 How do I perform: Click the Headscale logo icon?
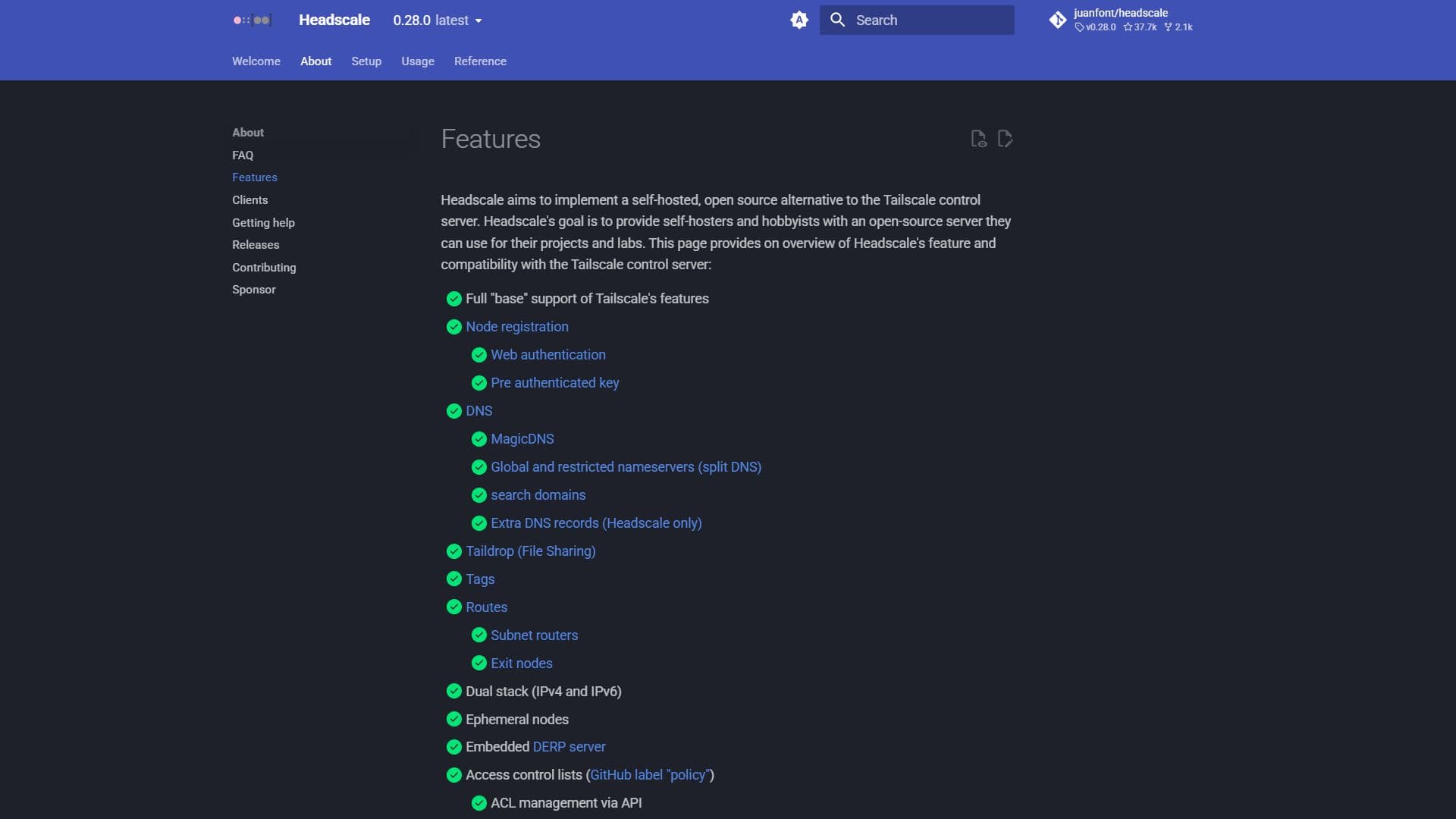(252, 20)
